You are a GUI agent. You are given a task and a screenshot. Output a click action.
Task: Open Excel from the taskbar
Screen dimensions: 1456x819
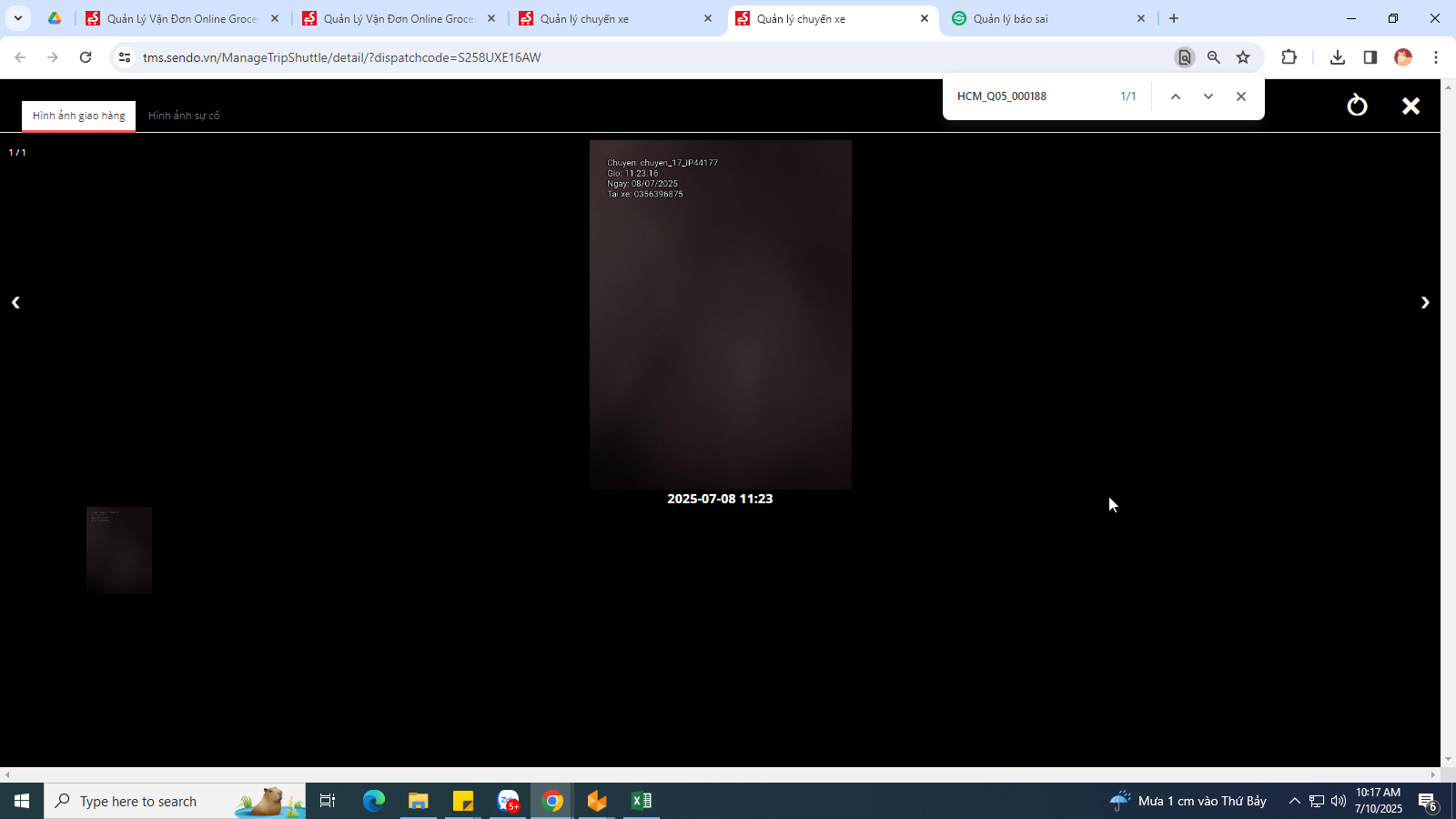tap(642, 801)
